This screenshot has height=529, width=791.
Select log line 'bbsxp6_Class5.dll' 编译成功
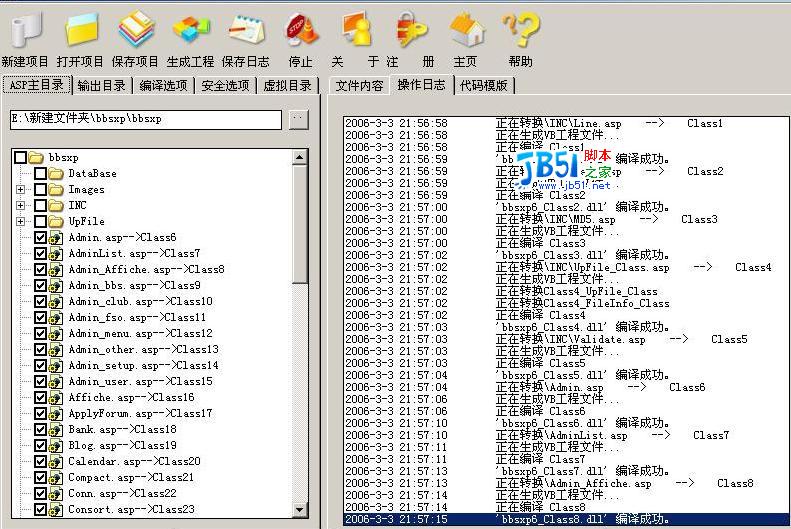point(566,375)
